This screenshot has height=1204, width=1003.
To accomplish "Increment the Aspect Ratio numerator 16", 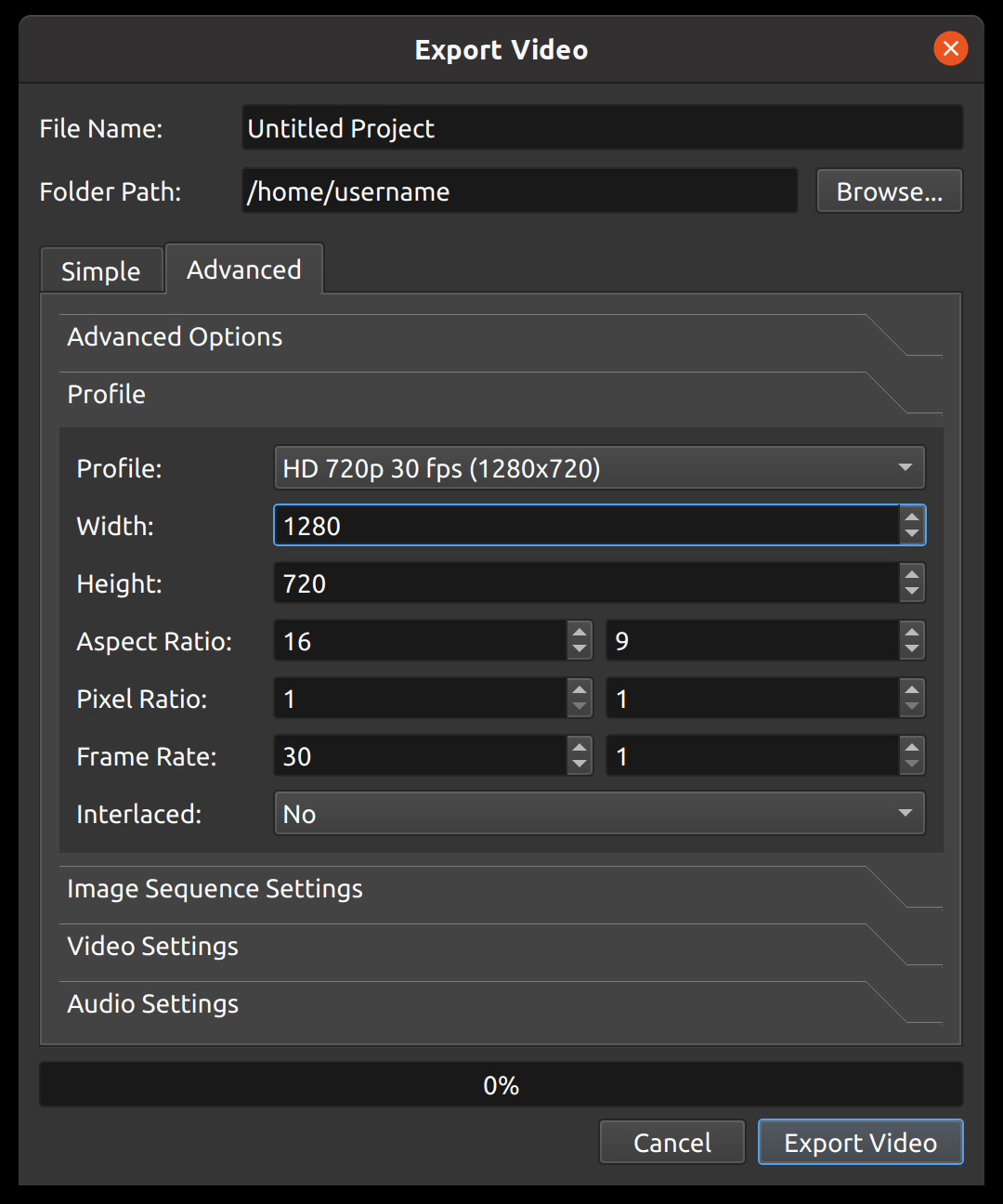I will tap(579, 633).
